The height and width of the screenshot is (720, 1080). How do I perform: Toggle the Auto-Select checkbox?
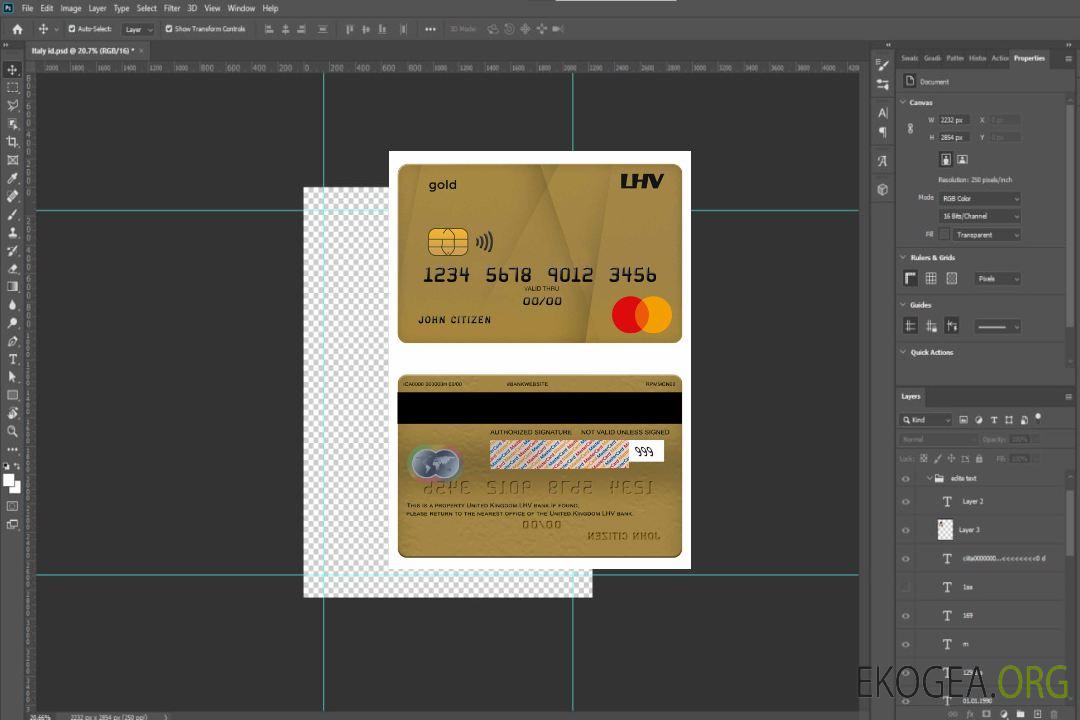click(72, 29)
